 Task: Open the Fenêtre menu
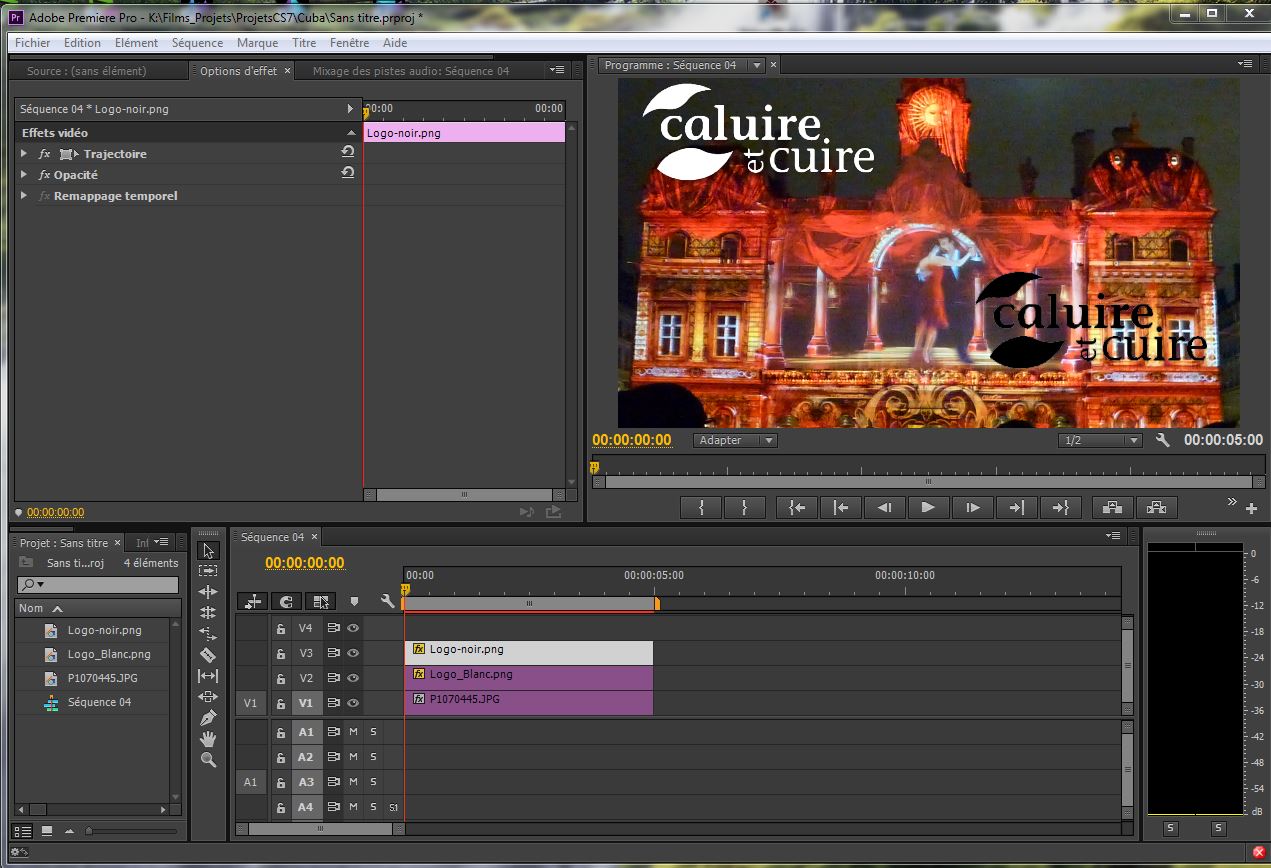point(349,43)
